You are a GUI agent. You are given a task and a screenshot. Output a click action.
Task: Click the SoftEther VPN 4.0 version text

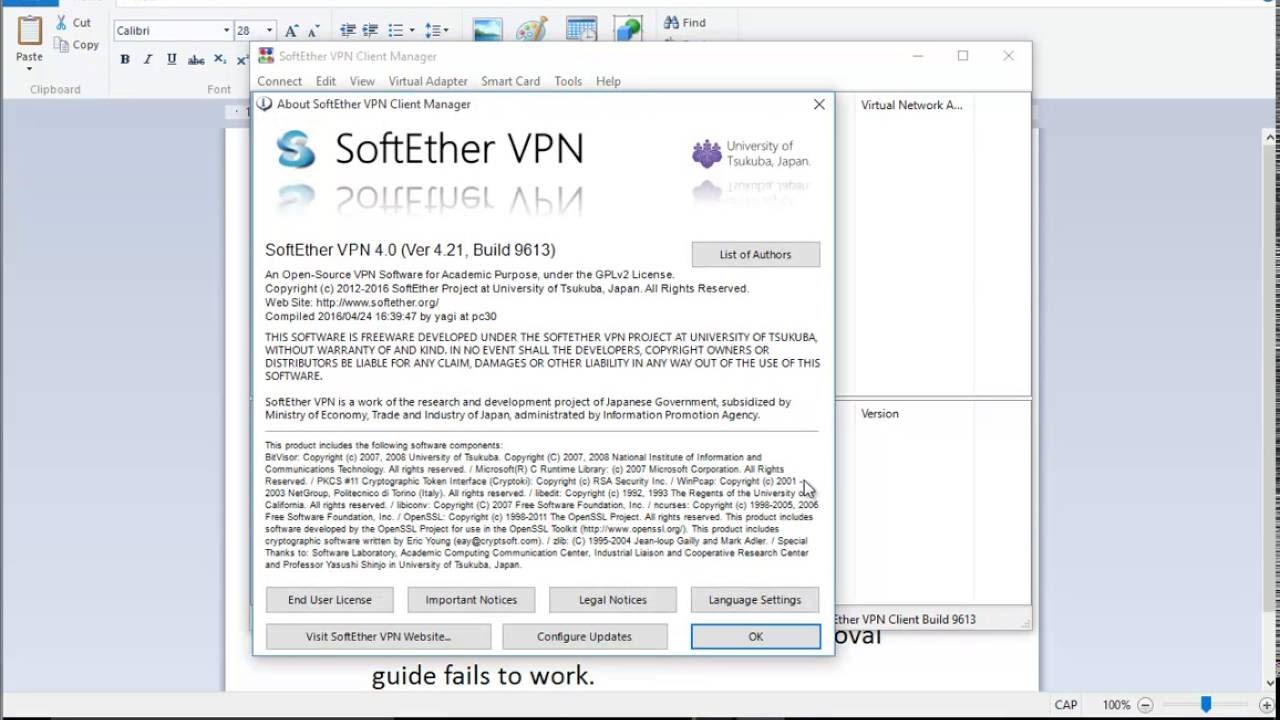(x=410, y=250)
